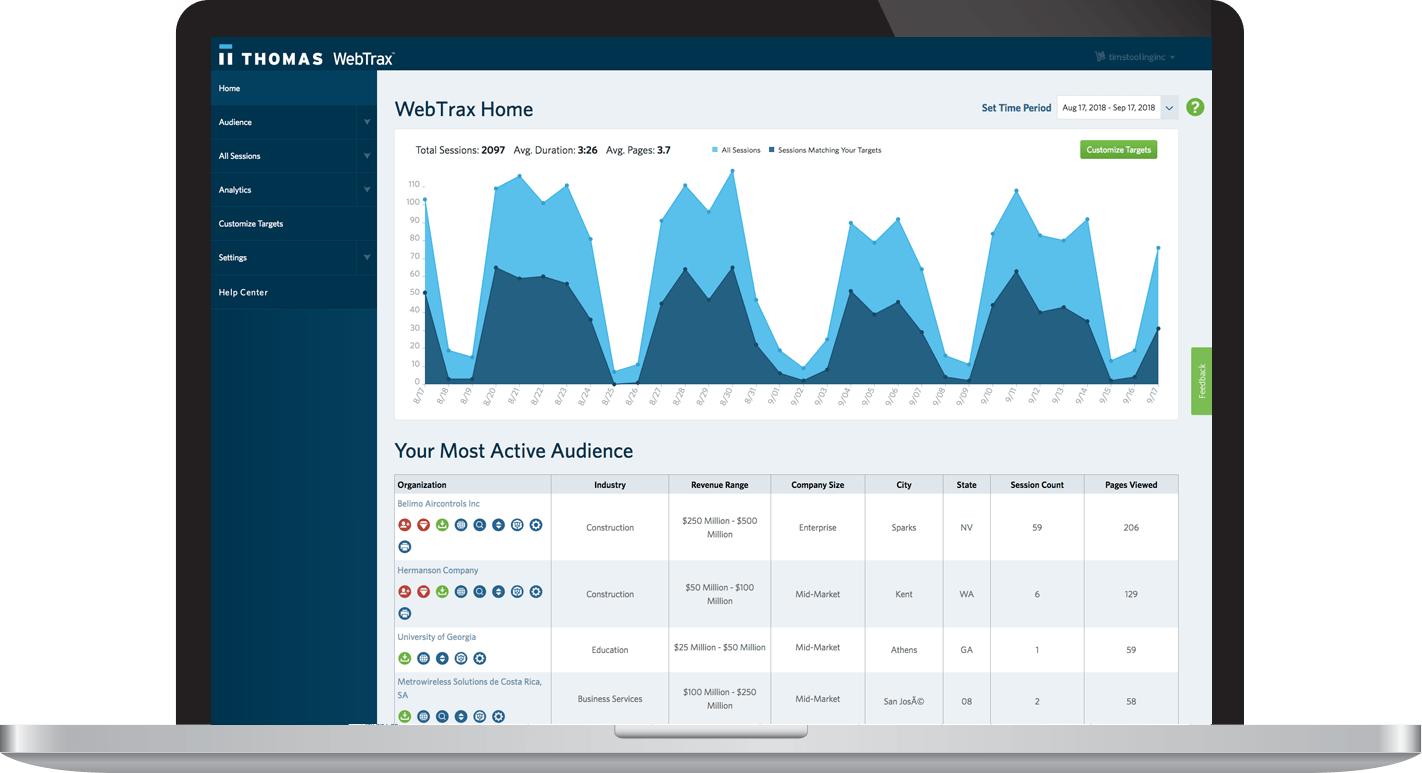The height and width of the screenshot is (773, 1422).
Task: Click the magnifier search icon for Belimo Aircontrols
Action: 480,525
